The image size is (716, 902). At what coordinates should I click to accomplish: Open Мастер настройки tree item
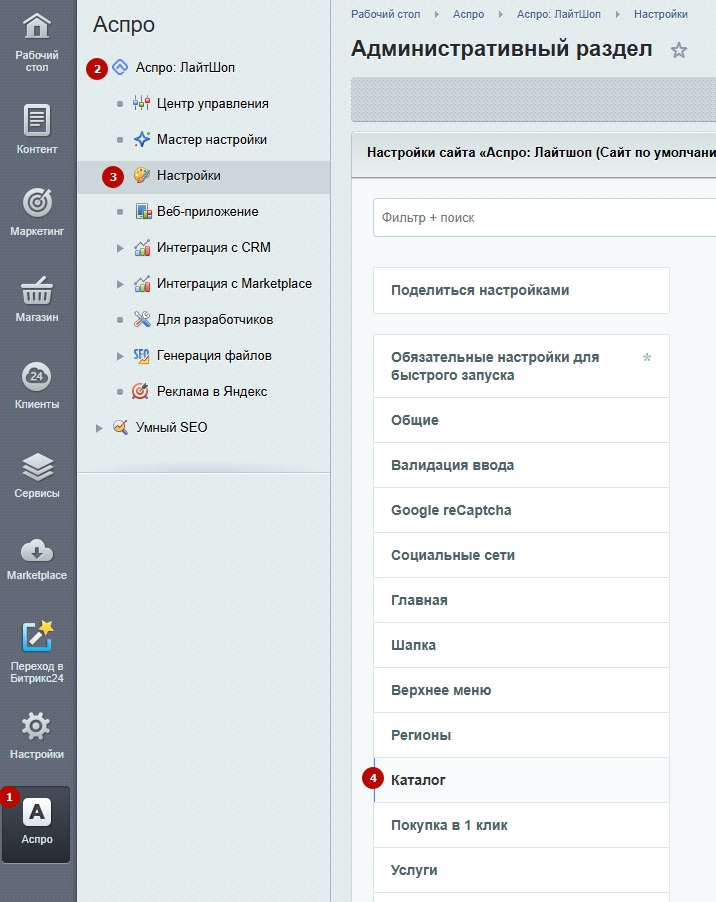[212, 139]
